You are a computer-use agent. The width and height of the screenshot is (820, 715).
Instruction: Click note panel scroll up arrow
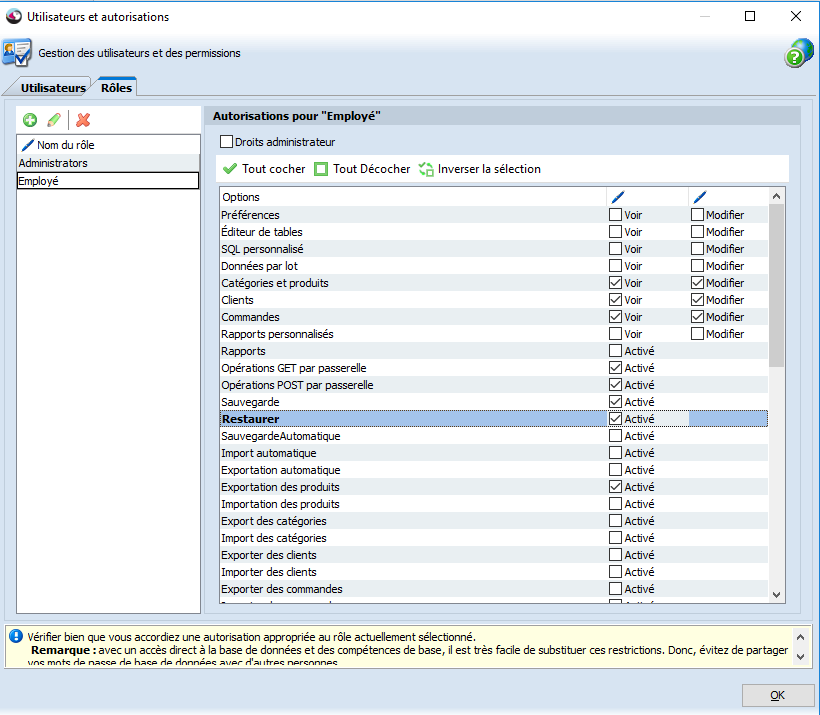(801, 637)
